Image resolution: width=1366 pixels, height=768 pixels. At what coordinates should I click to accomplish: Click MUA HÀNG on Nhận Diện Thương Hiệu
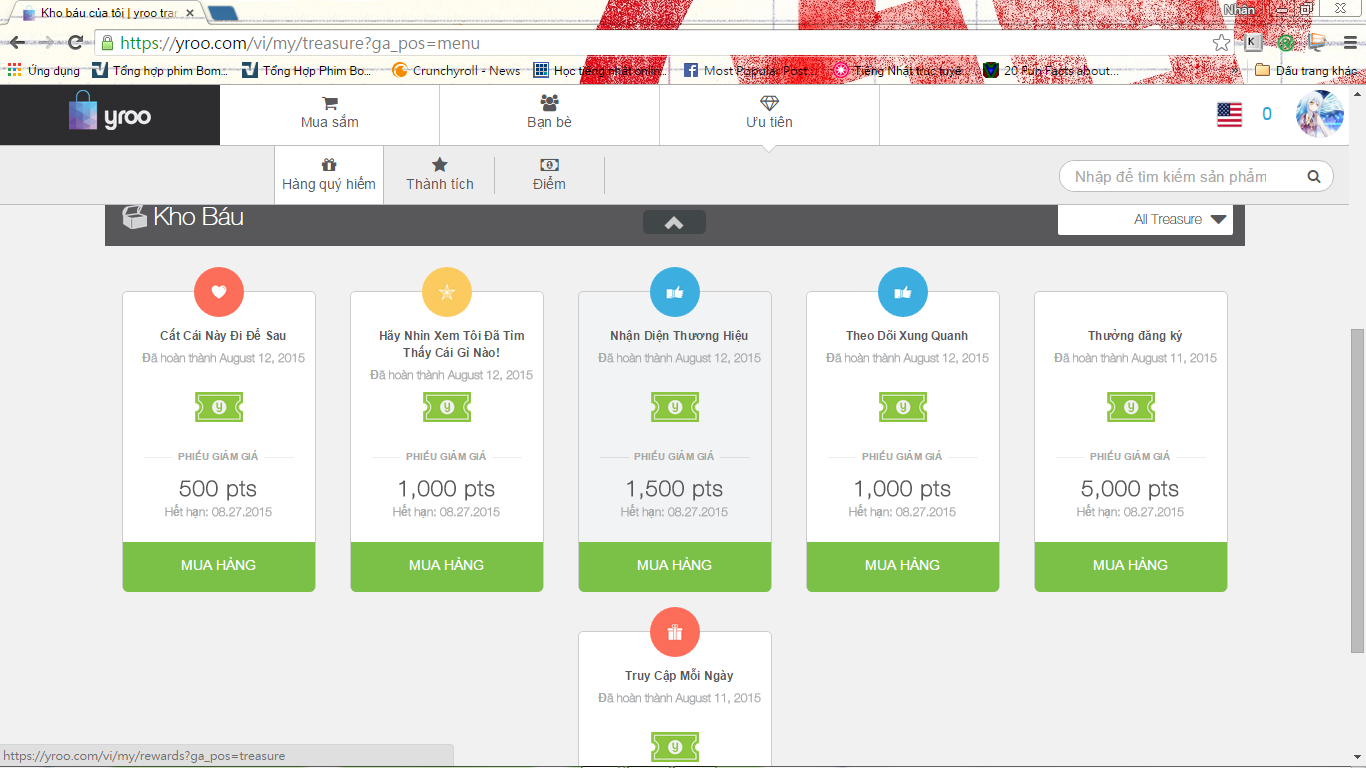pos(675,566)
